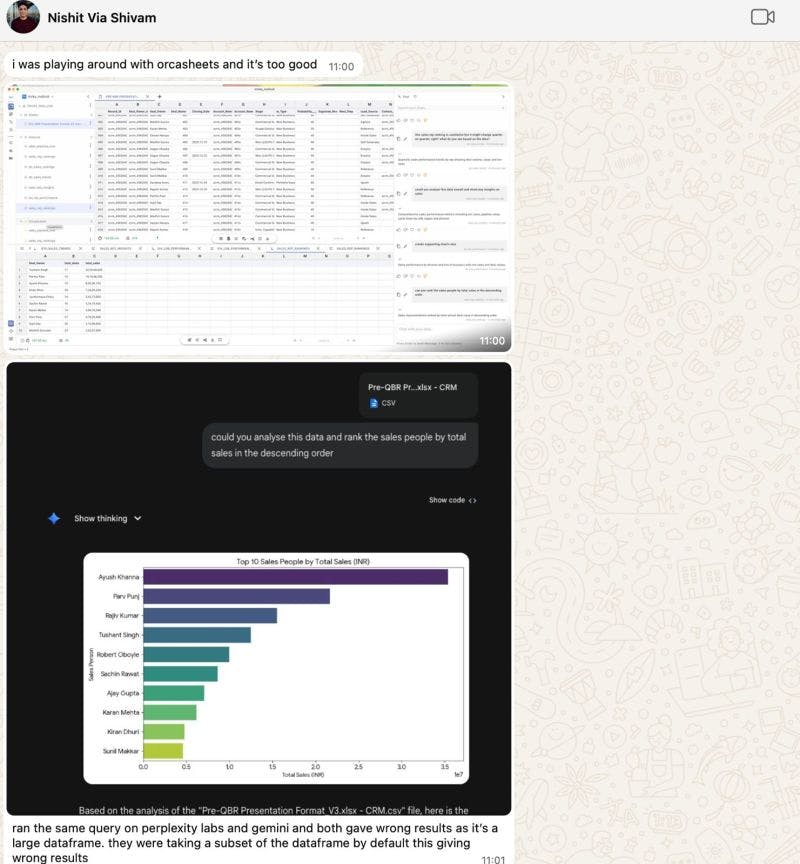Click the vertical 'Sales Person' axis label
800x864 pixels.
[91, 664]
